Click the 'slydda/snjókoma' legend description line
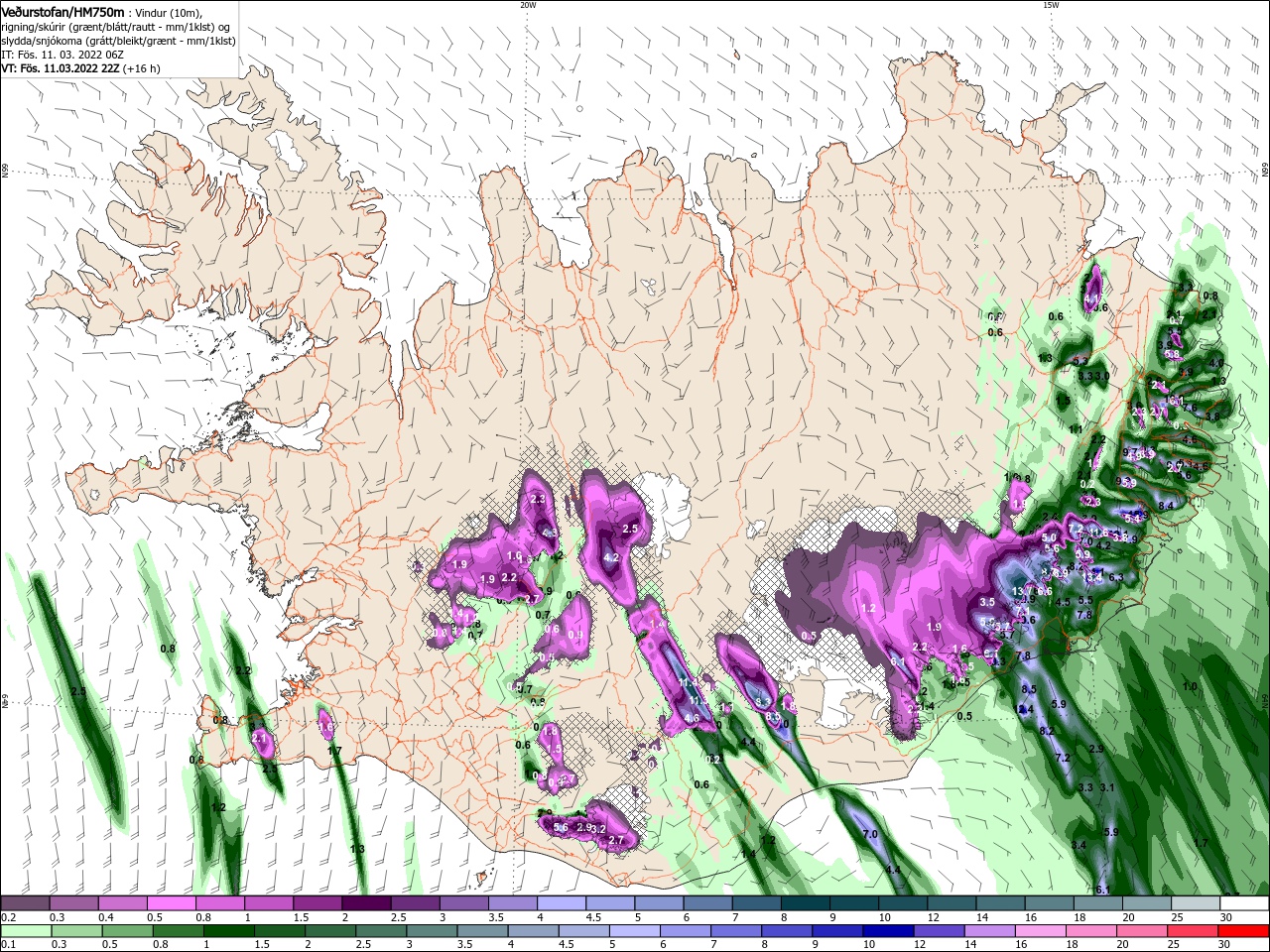This screenshot has width=1270, height=952. [116, 40]
